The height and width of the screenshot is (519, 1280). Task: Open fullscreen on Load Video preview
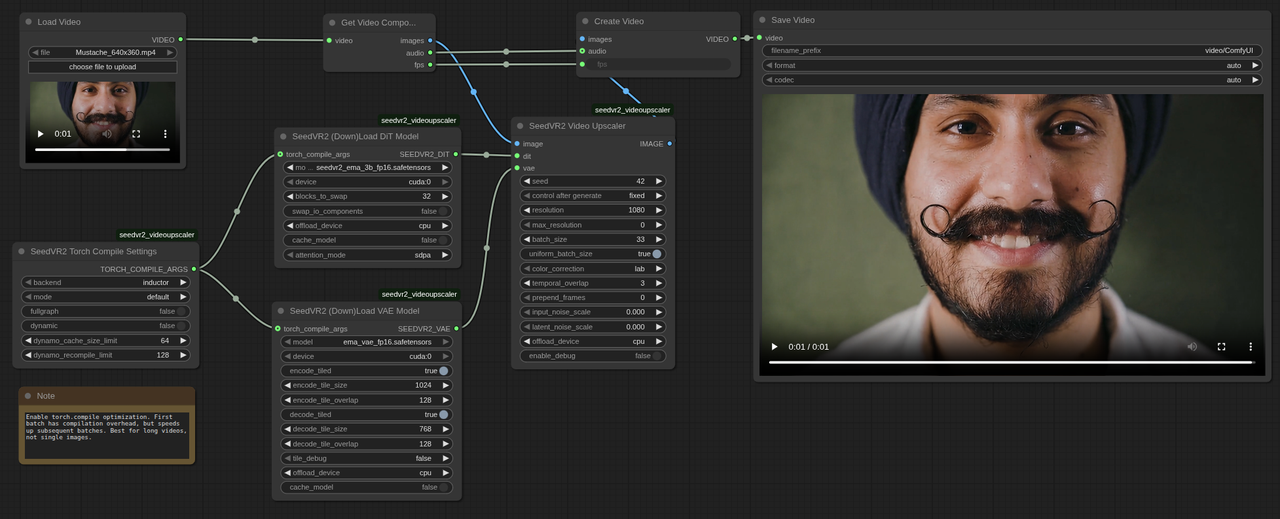136,134
